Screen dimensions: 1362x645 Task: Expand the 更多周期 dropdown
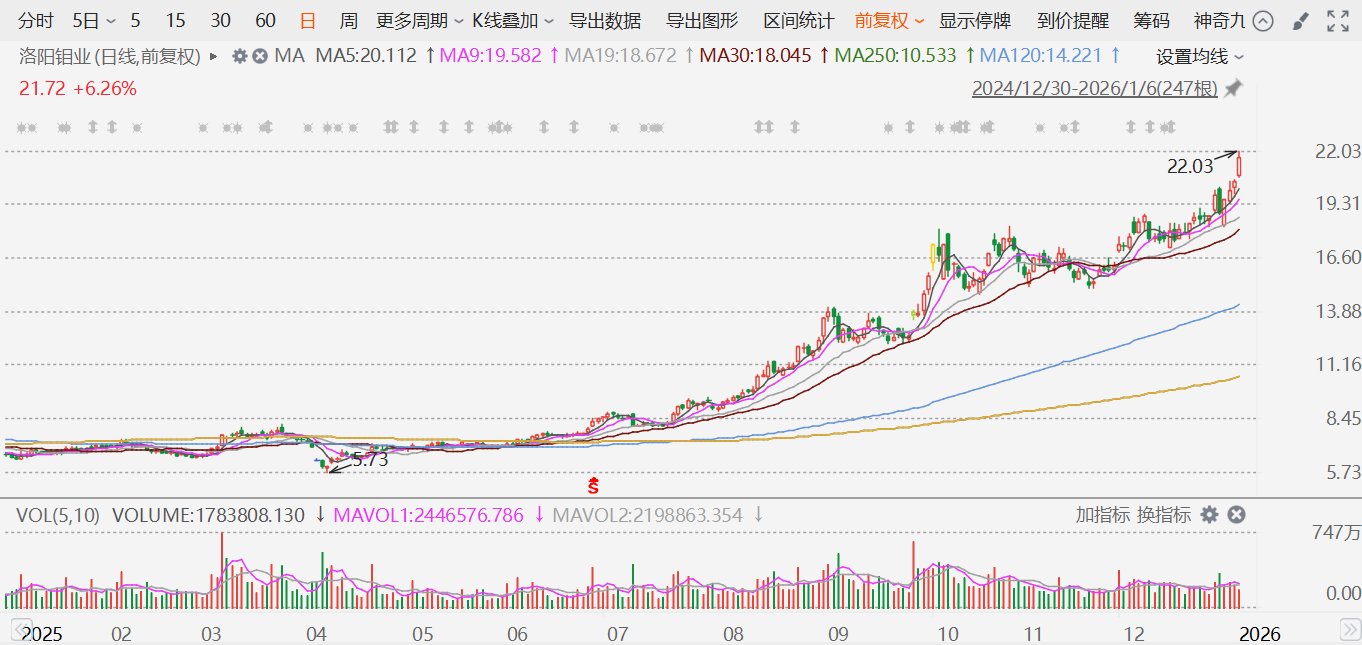(x=419, y=21)
